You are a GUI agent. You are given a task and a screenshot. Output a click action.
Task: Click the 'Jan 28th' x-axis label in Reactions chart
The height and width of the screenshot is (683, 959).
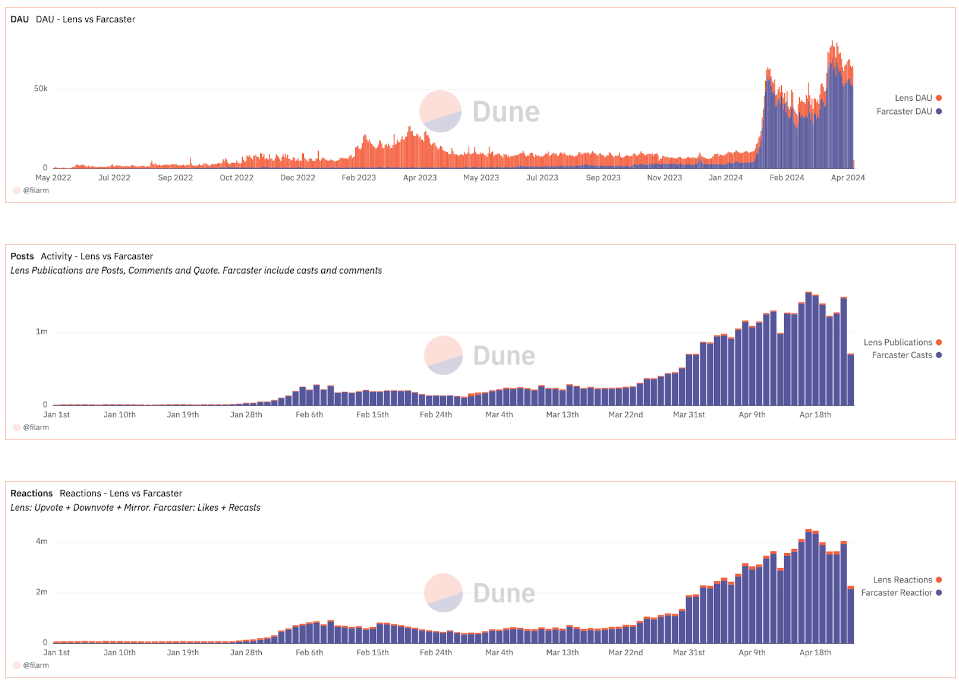coord(246,652)
